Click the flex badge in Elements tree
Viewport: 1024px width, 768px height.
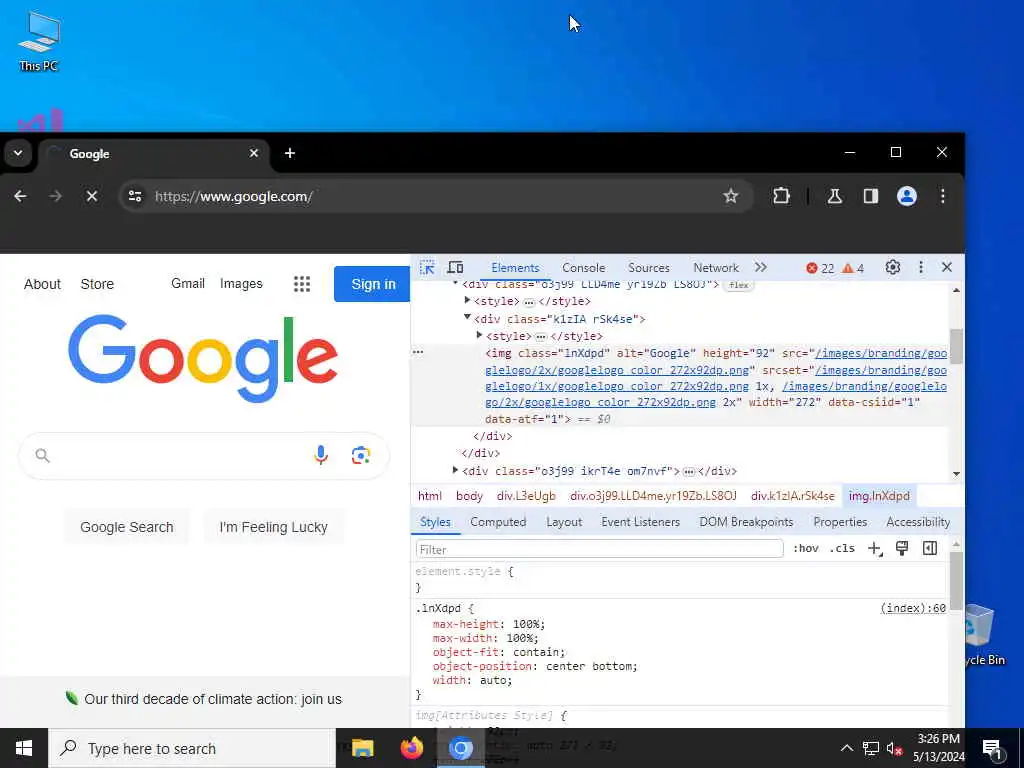739,285
